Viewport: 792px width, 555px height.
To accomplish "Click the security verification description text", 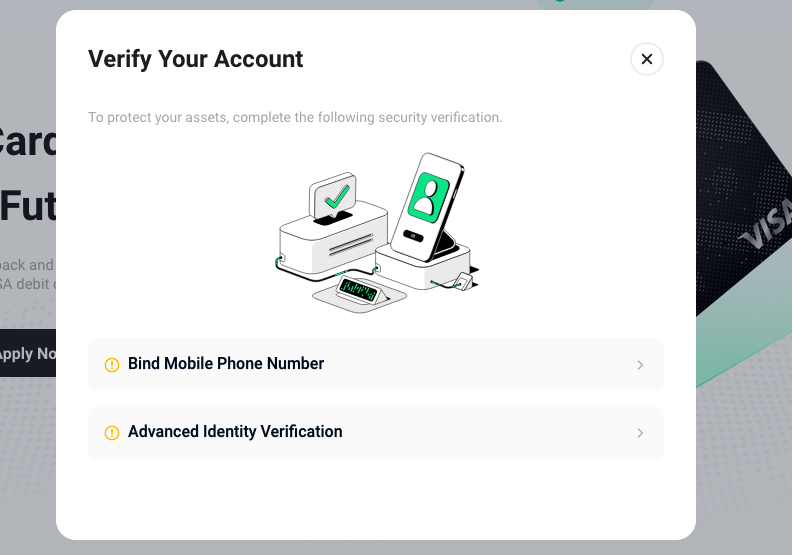I will pyautogui.click(x=295, y=117).
